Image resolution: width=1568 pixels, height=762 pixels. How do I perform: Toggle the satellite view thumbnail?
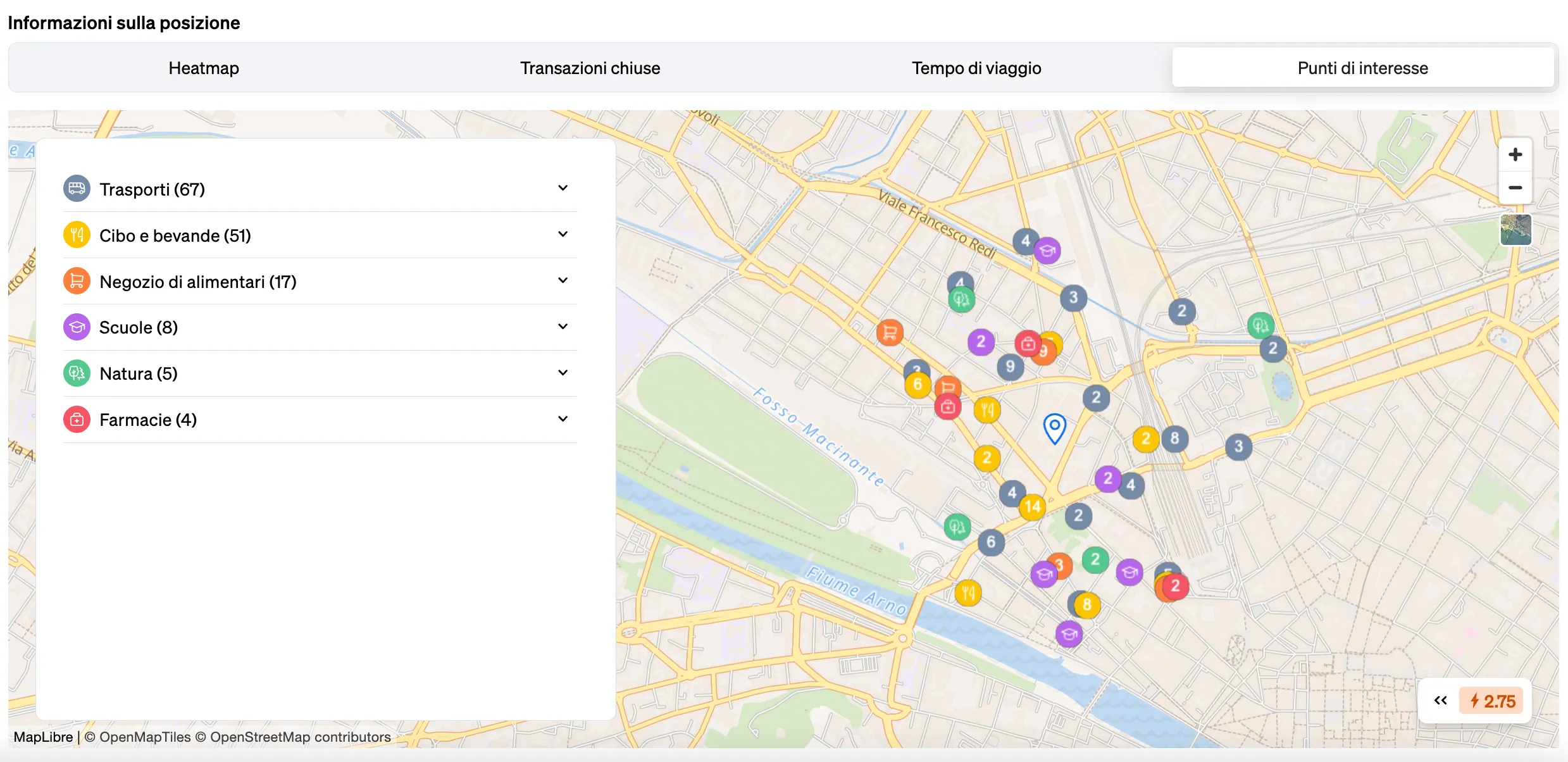(1515, 230)
